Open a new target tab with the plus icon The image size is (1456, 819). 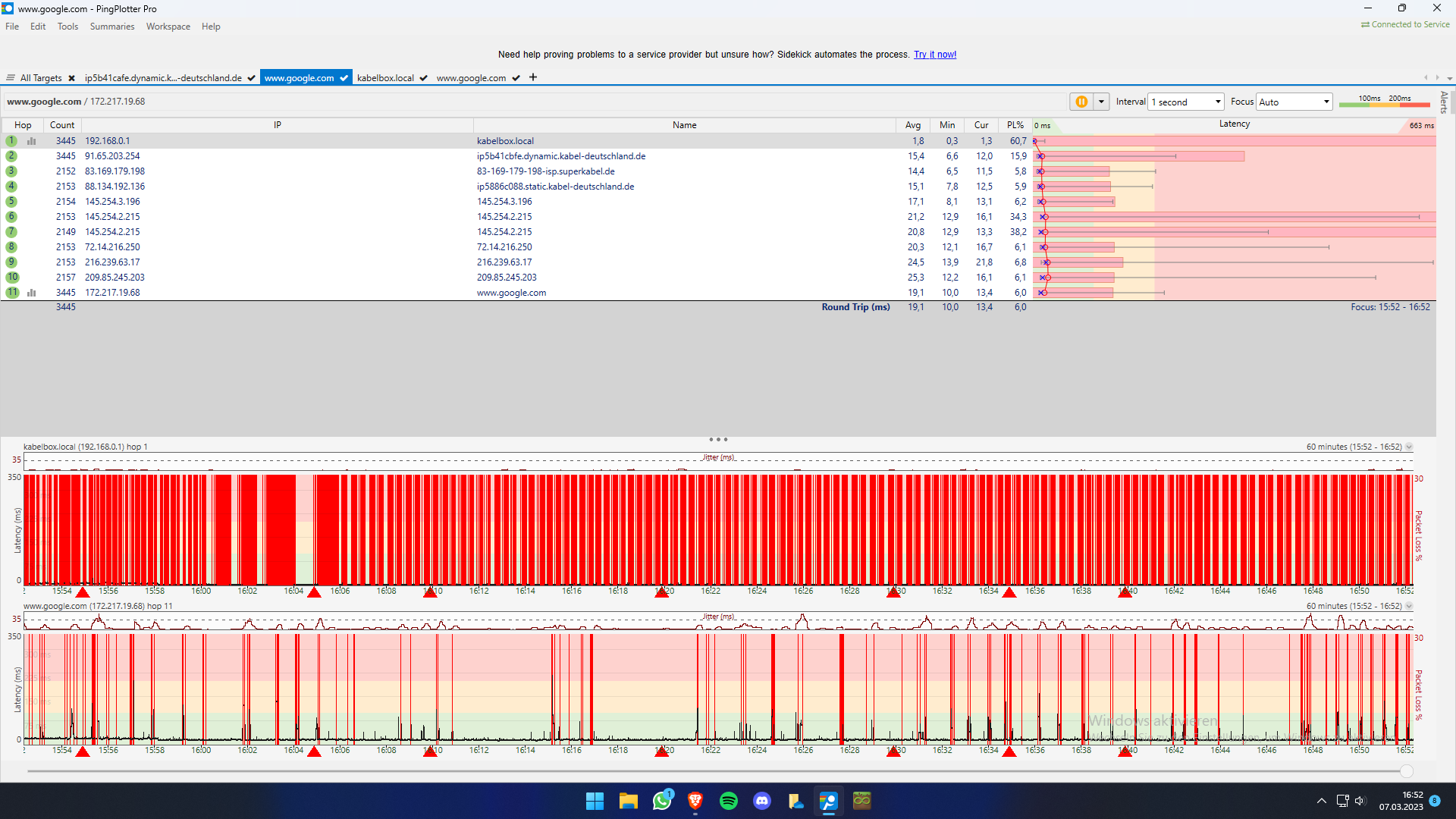533,77
